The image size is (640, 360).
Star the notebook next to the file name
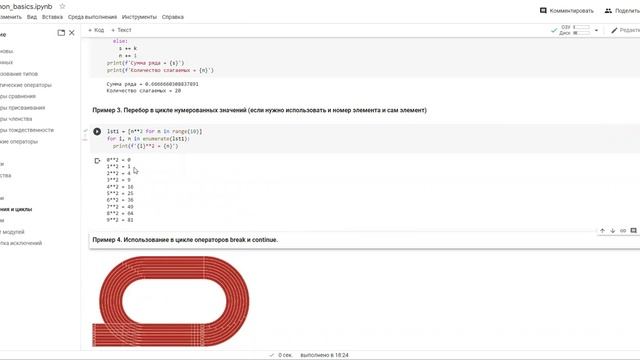[x=62, y=6]
